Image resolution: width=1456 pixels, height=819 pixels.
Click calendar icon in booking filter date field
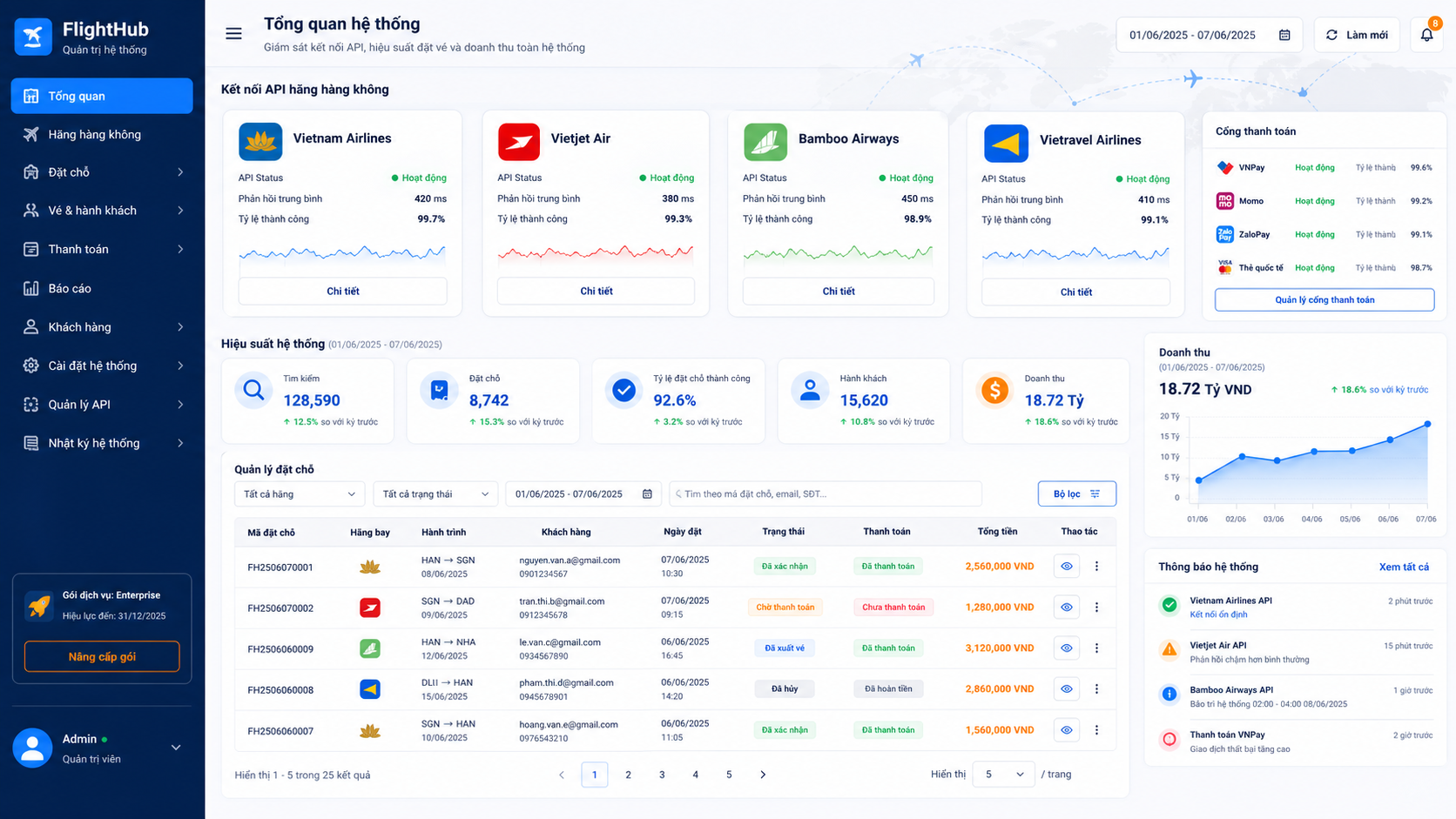(x=647, y=494)
